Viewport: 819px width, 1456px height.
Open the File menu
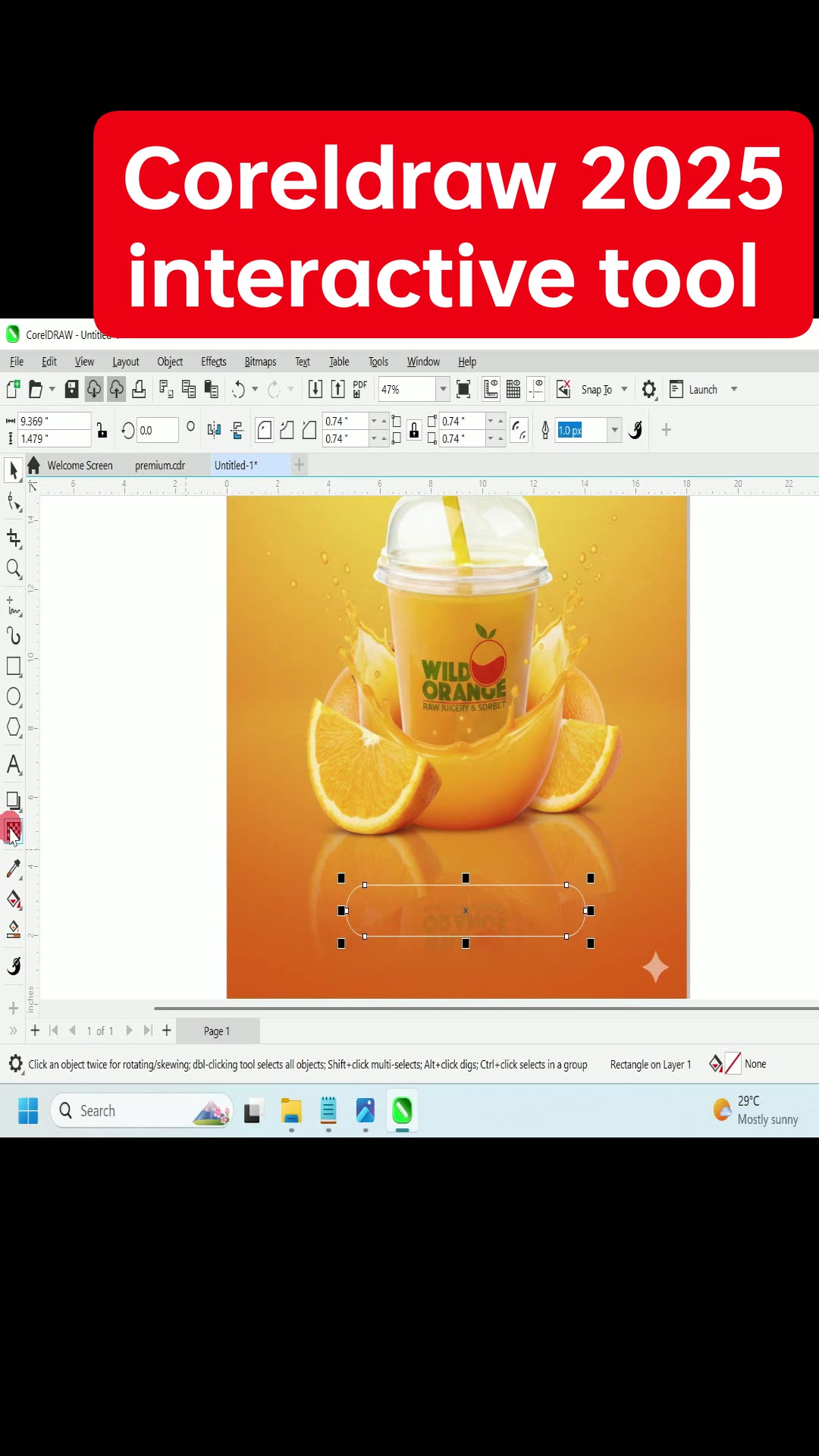[x=17, y=362]
